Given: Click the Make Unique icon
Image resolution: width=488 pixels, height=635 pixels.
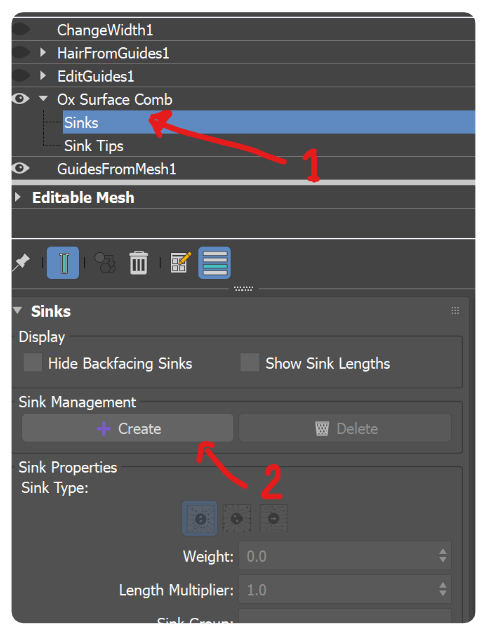Looking at the screenshot, I should pos(105,263).
